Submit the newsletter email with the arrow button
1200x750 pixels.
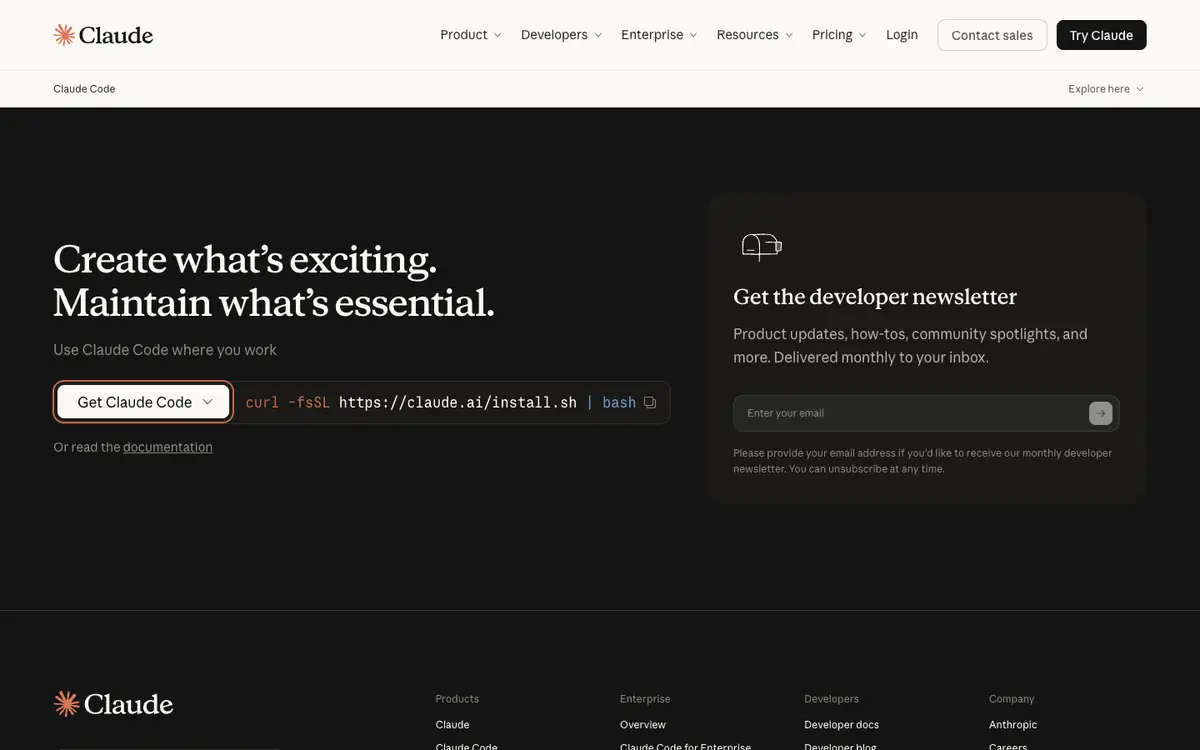(x=1100, y=413)
